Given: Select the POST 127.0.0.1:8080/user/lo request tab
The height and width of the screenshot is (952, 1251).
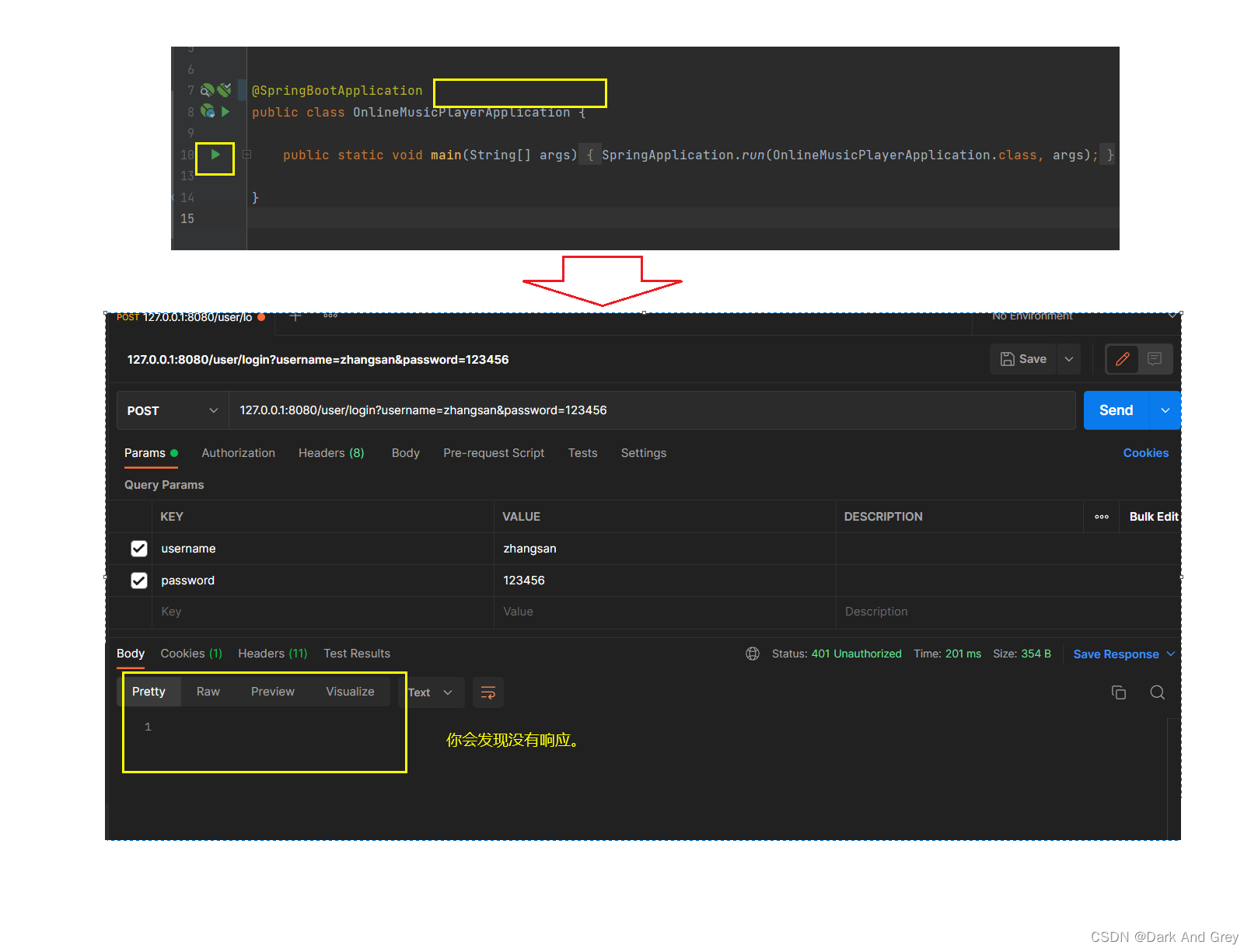Looking at the screenshot, I should click(x=190, y=317).
